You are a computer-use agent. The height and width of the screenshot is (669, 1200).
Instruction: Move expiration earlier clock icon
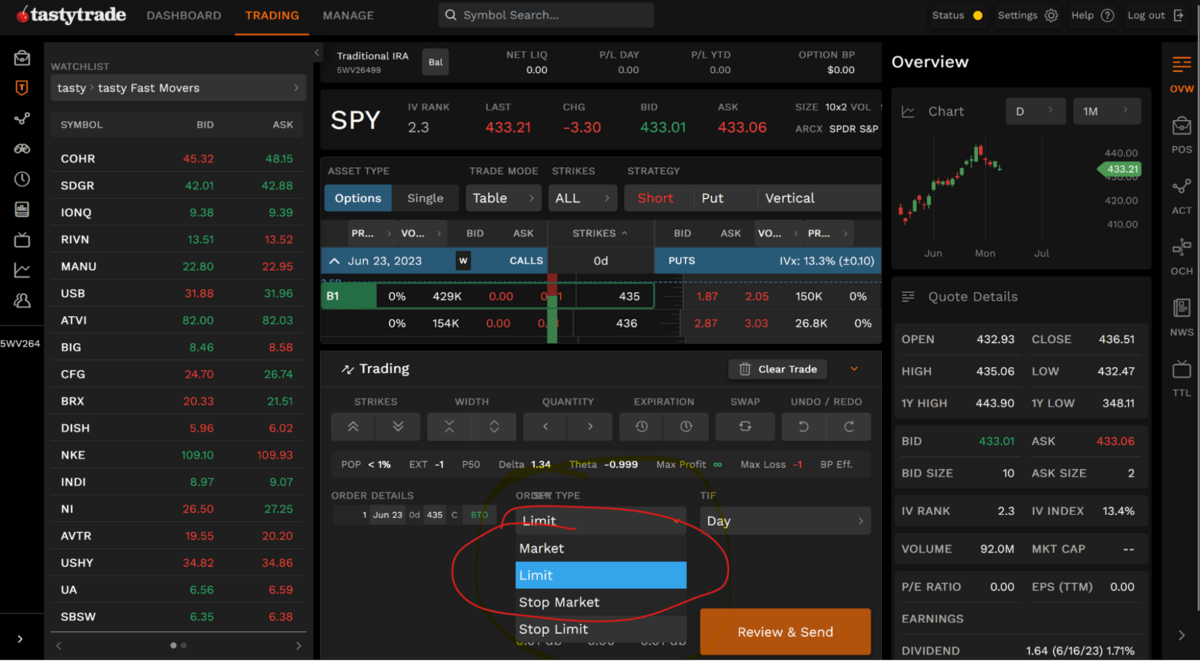tap(641, 426)
